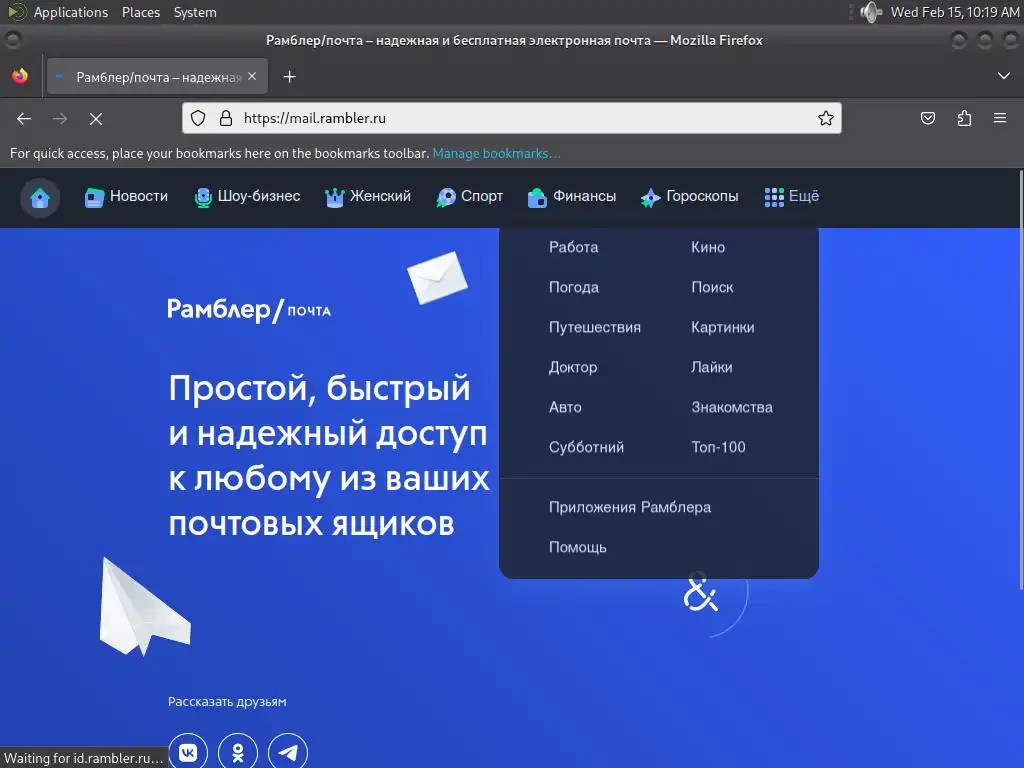Select Путешествия menu entry
1024x768 pixels.
pyautogui.click(x=594, y=327)
